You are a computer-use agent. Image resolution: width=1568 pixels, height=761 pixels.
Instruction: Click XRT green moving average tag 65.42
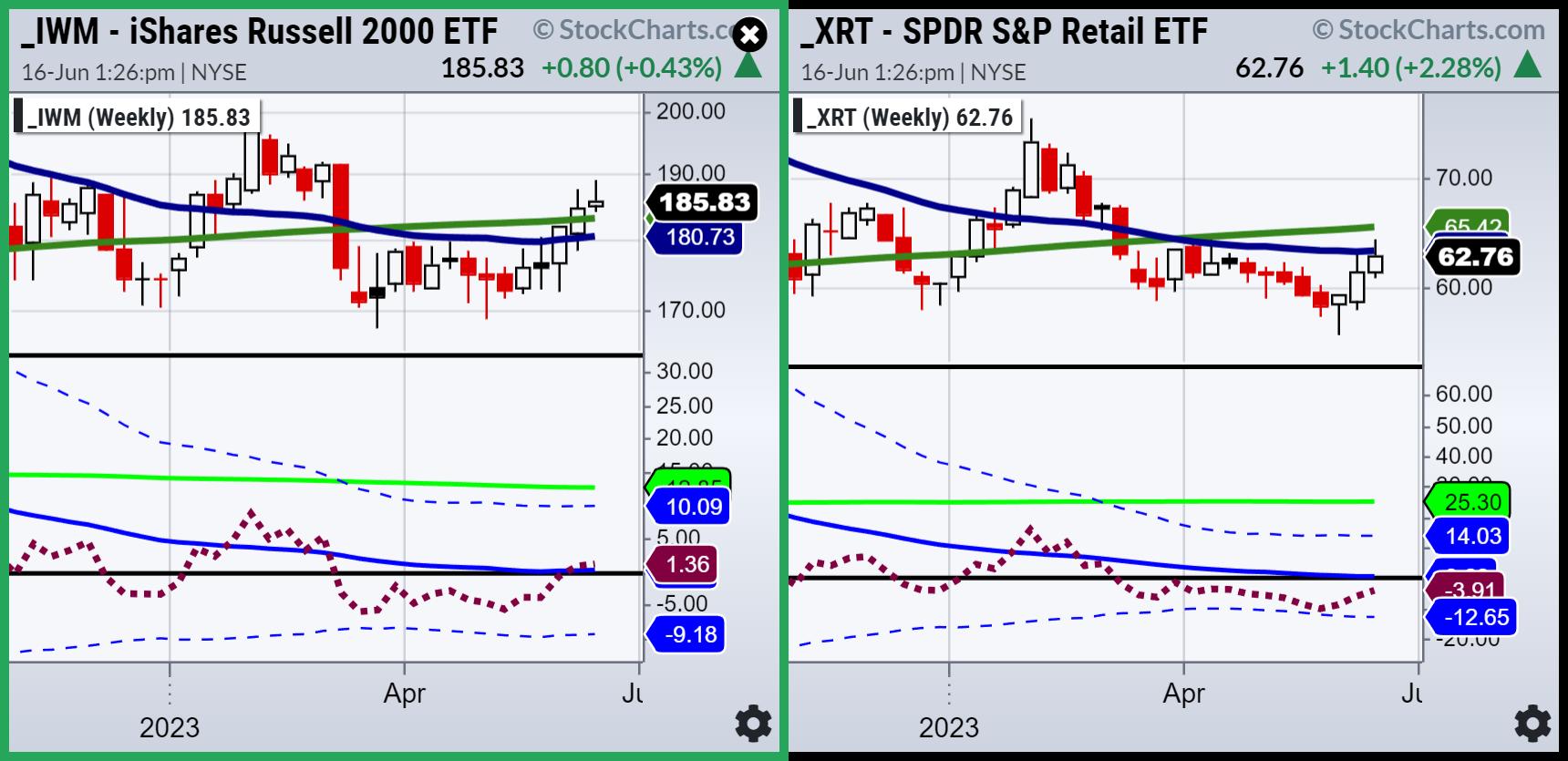tap(1467, 223)
